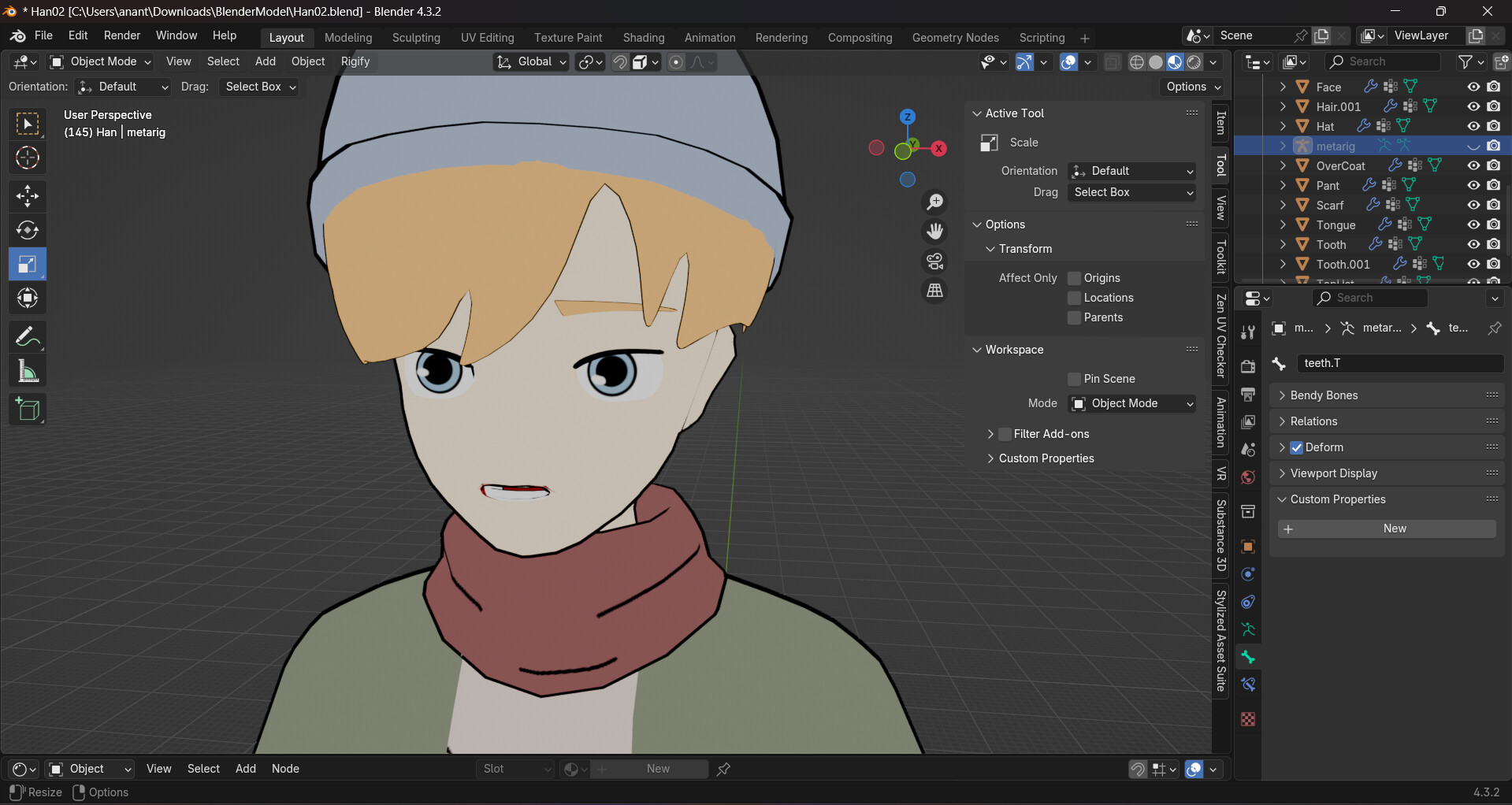
Task: Select the Move tool in the toolbar
Action: [28, 196]
